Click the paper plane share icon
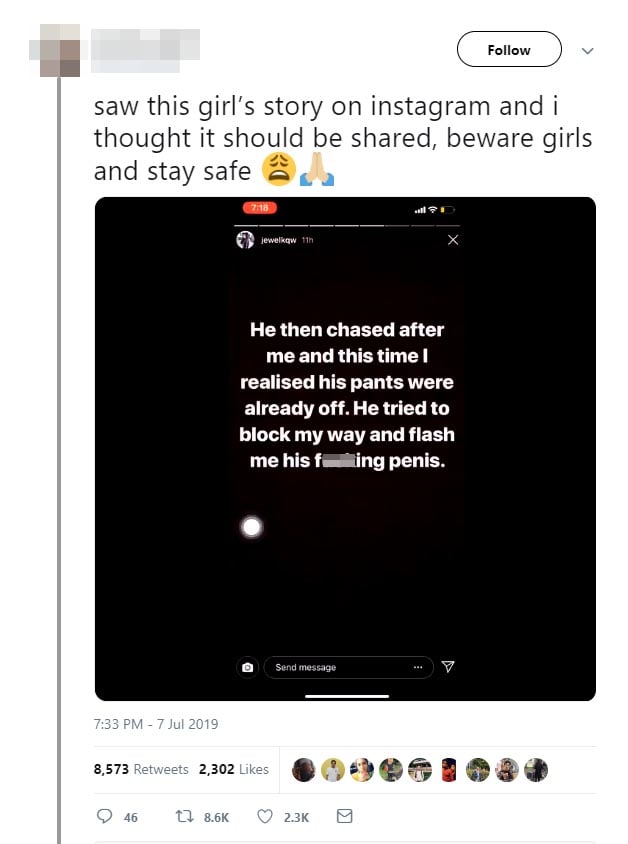Image resolution: width=628 pixels, height=844 pixels. (x=448, y=667)
